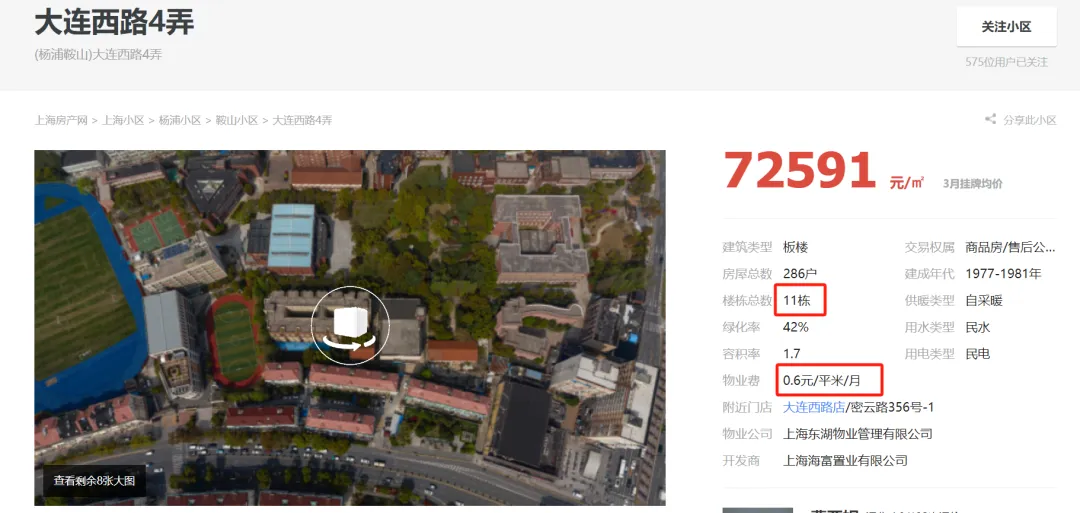
Task: Select 鞍山小区 in the breadcrumb trail
Action: click(237, 120)
